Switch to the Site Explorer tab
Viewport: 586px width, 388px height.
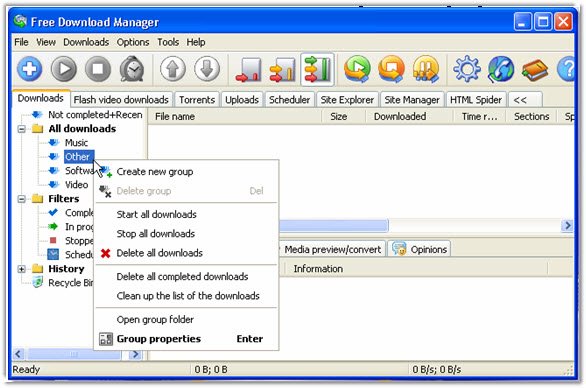coord(347,100)
